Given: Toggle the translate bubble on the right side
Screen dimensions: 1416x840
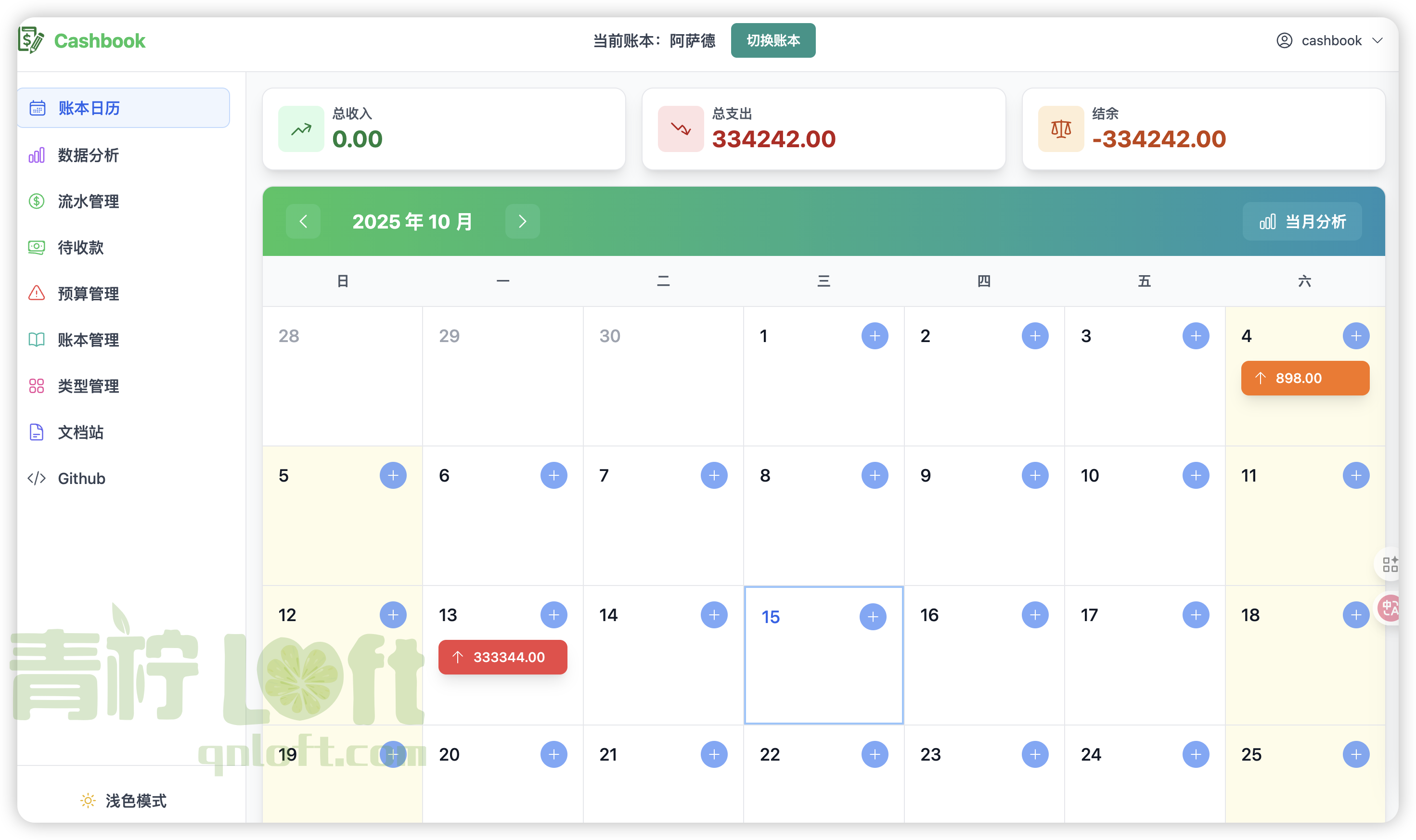Looking at the screenshot, I should [1390, 609].
